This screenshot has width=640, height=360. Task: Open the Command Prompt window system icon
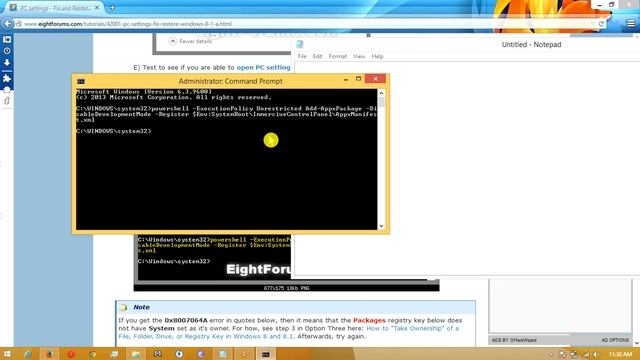(81, 81)
